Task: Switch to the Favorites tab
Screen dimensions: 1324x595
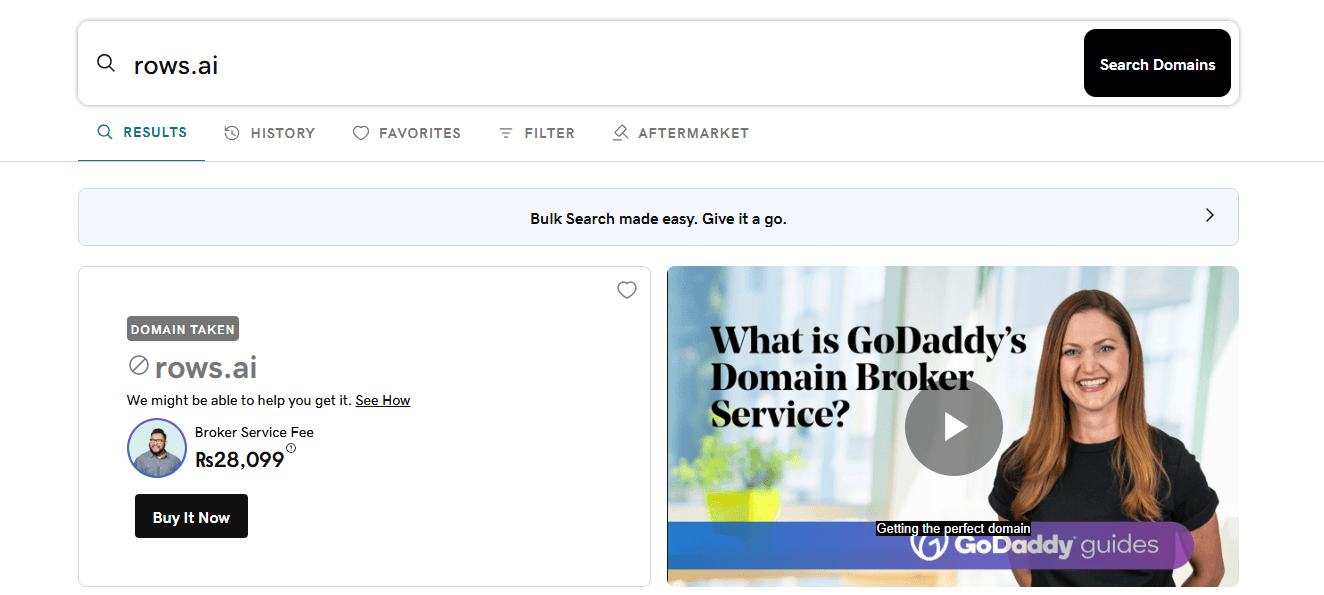Action: 407,133
